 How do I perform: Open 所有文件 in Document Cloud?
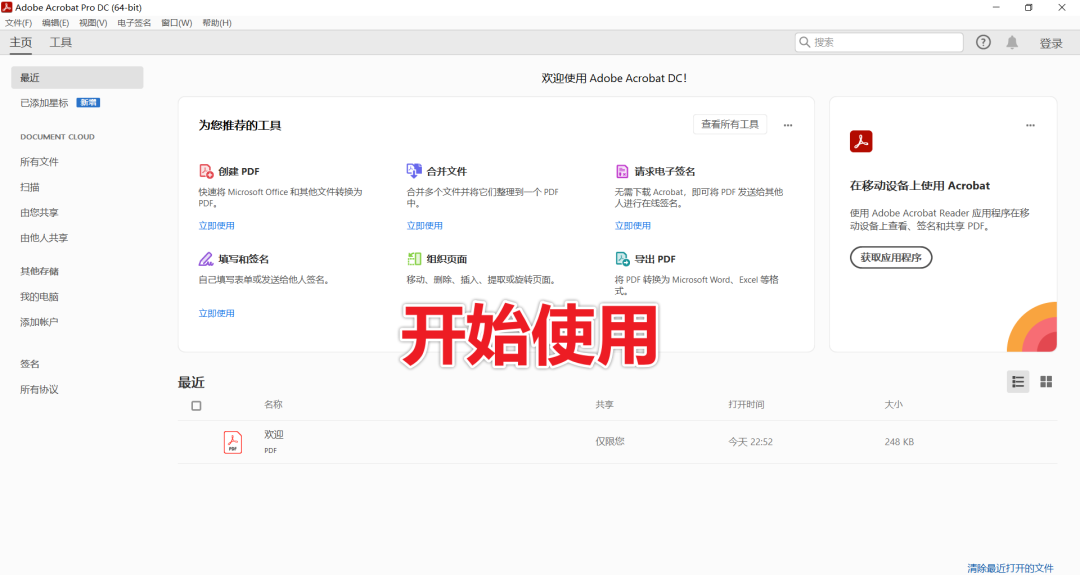39,162
